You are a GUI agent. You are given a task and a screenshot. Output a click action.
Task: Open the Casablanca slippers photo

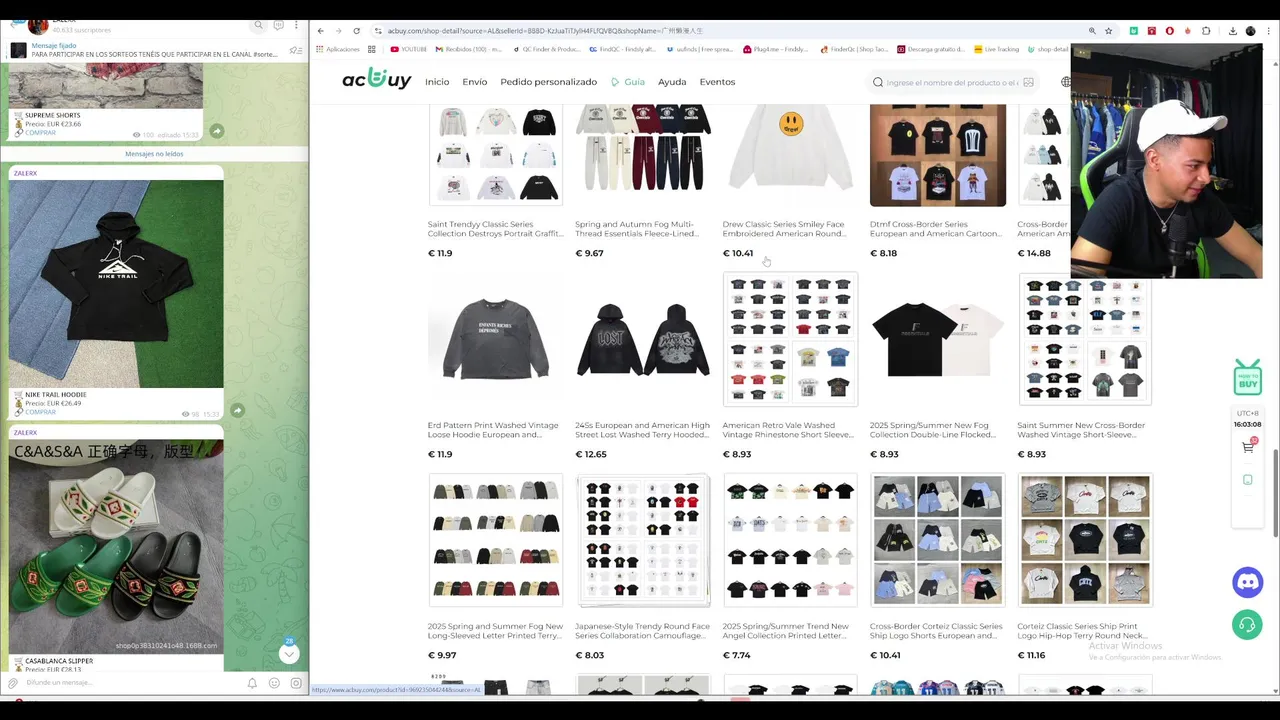[x=116, y=548]
